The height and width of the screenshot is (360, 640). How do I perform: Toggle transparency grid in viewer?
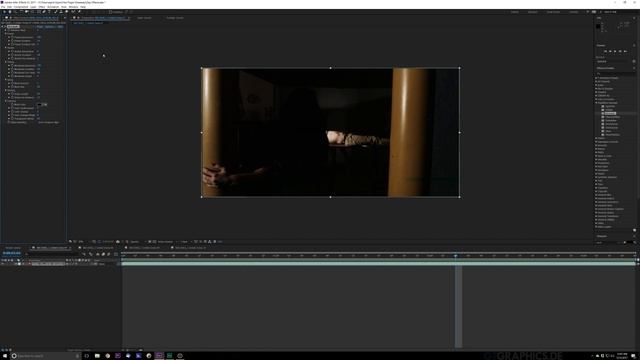pos(154,242)
